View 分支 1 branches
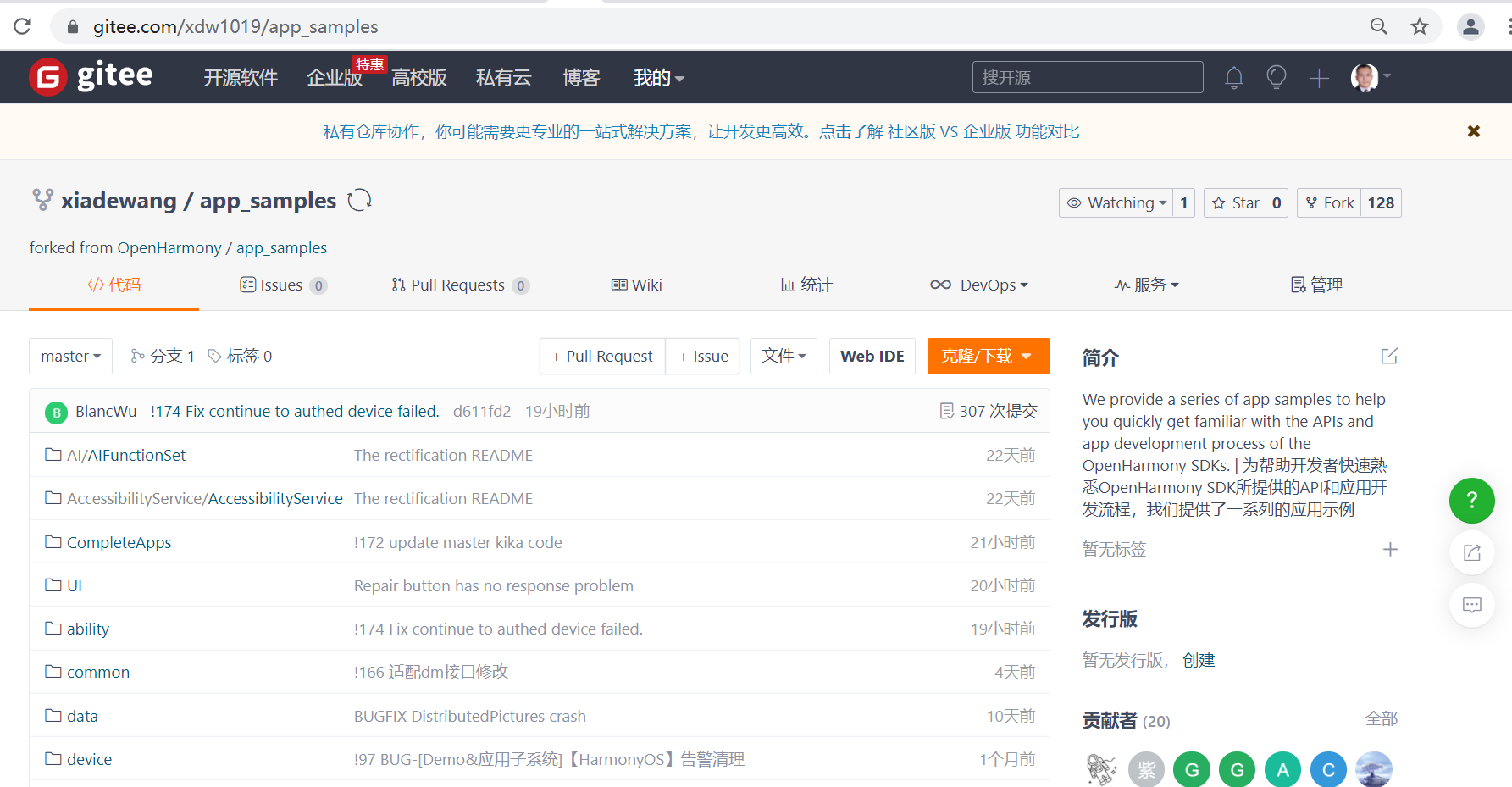 [x=163, y=356]
